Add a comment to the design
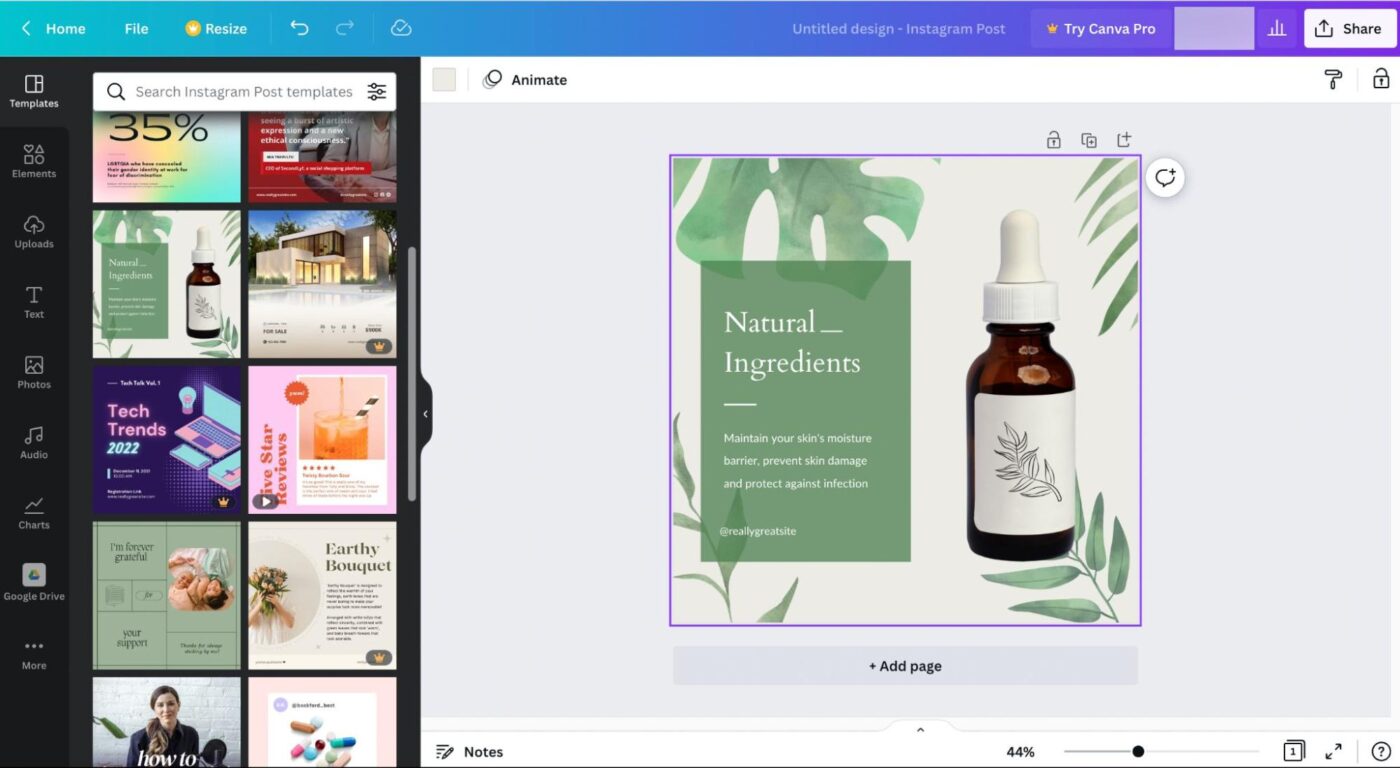 coord(1164,177)
